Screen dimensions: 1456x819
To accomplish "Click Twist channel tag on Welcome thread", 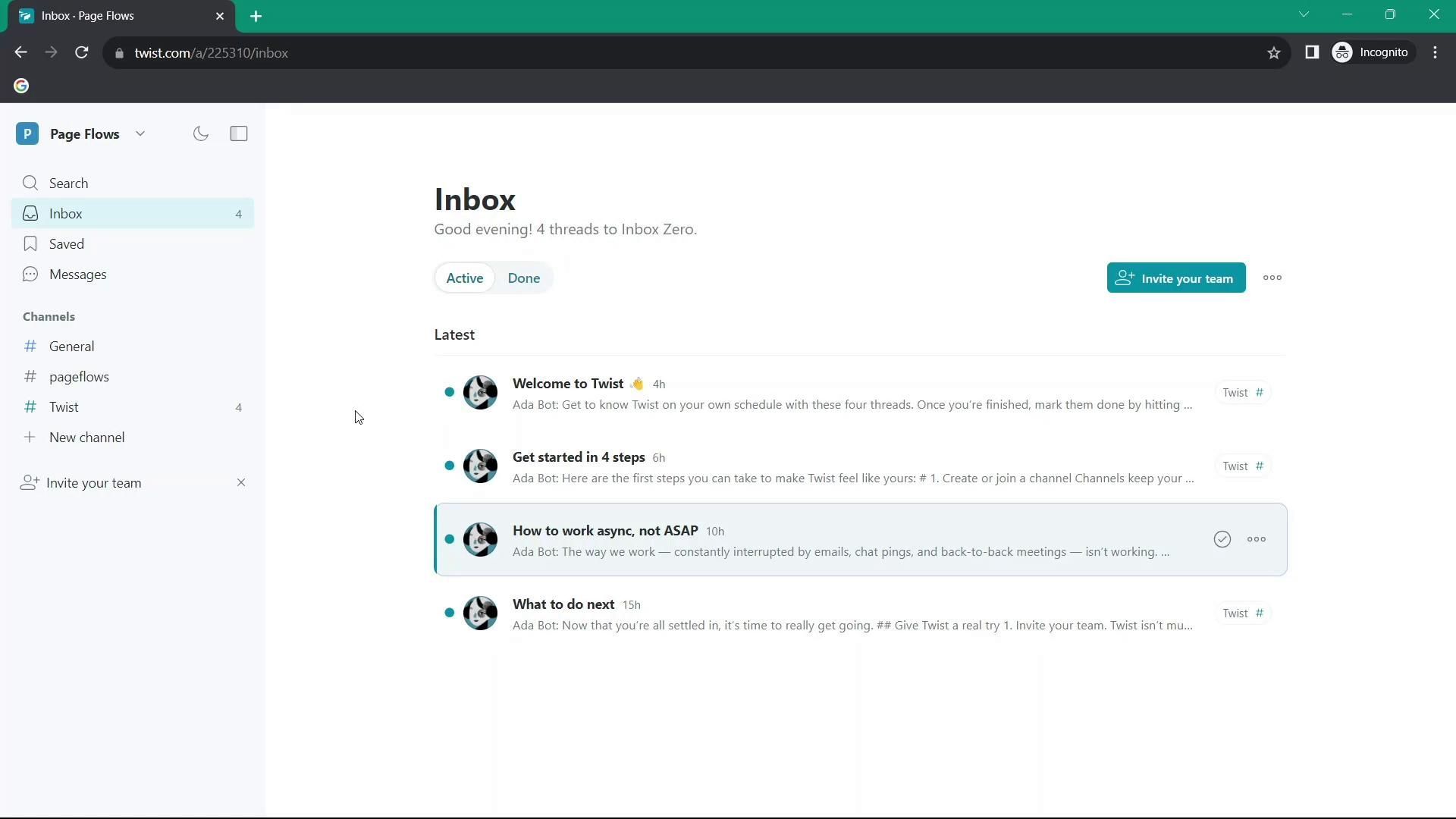I will pos(1242,393).
